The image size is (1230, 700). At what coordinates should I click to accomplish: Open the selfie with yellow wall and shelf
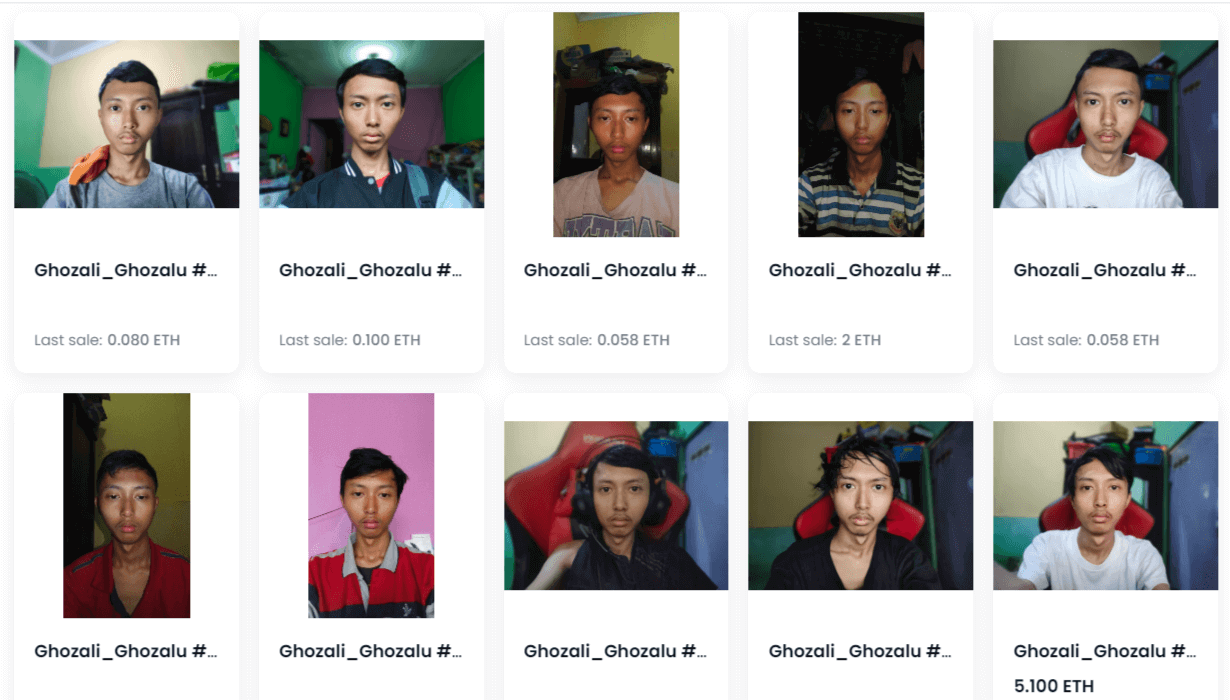(x=616, y=124)
